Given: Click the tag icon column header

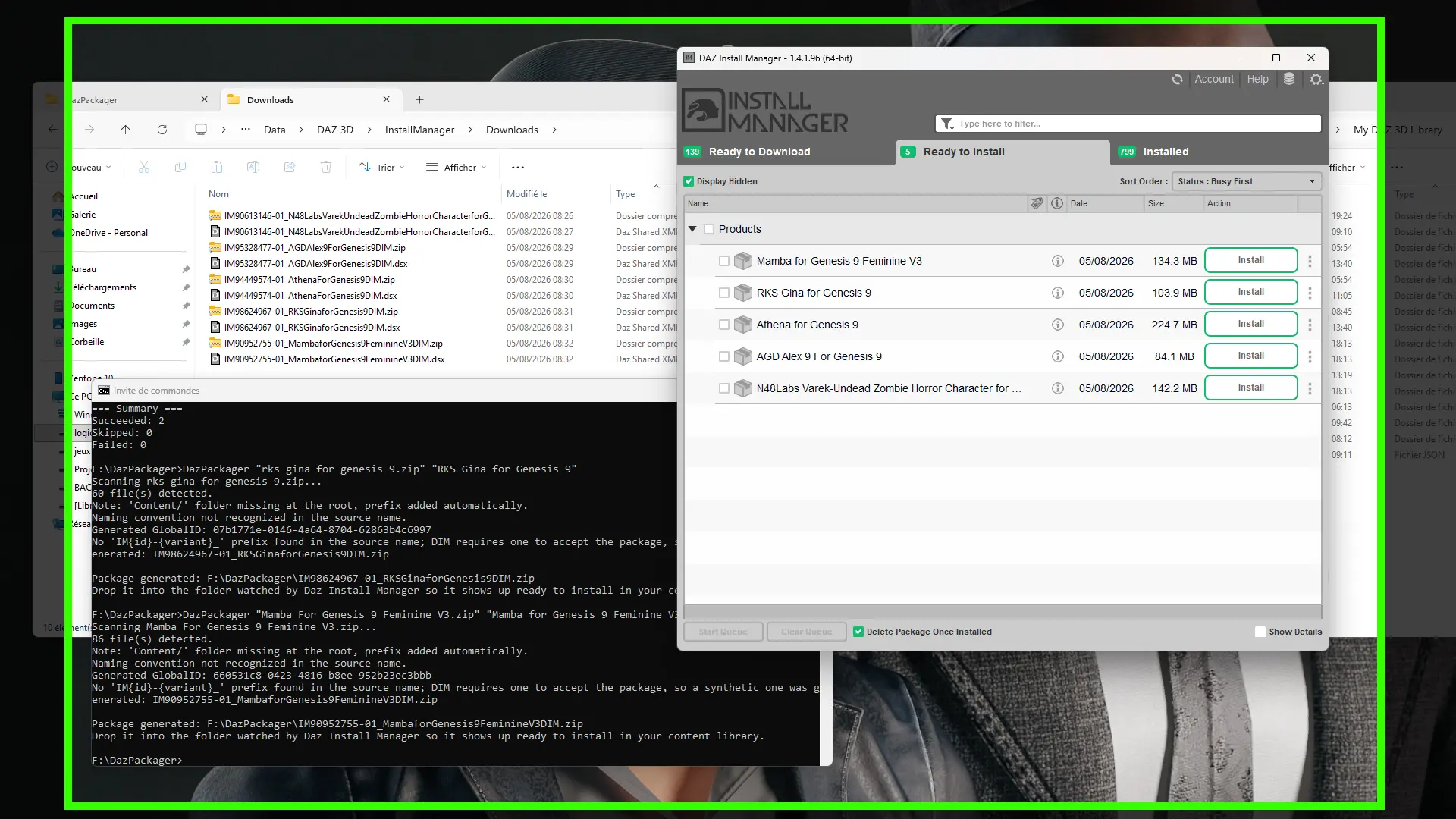Looking at the screenshot, I should pyautogui.click(x=1037, y=203).
